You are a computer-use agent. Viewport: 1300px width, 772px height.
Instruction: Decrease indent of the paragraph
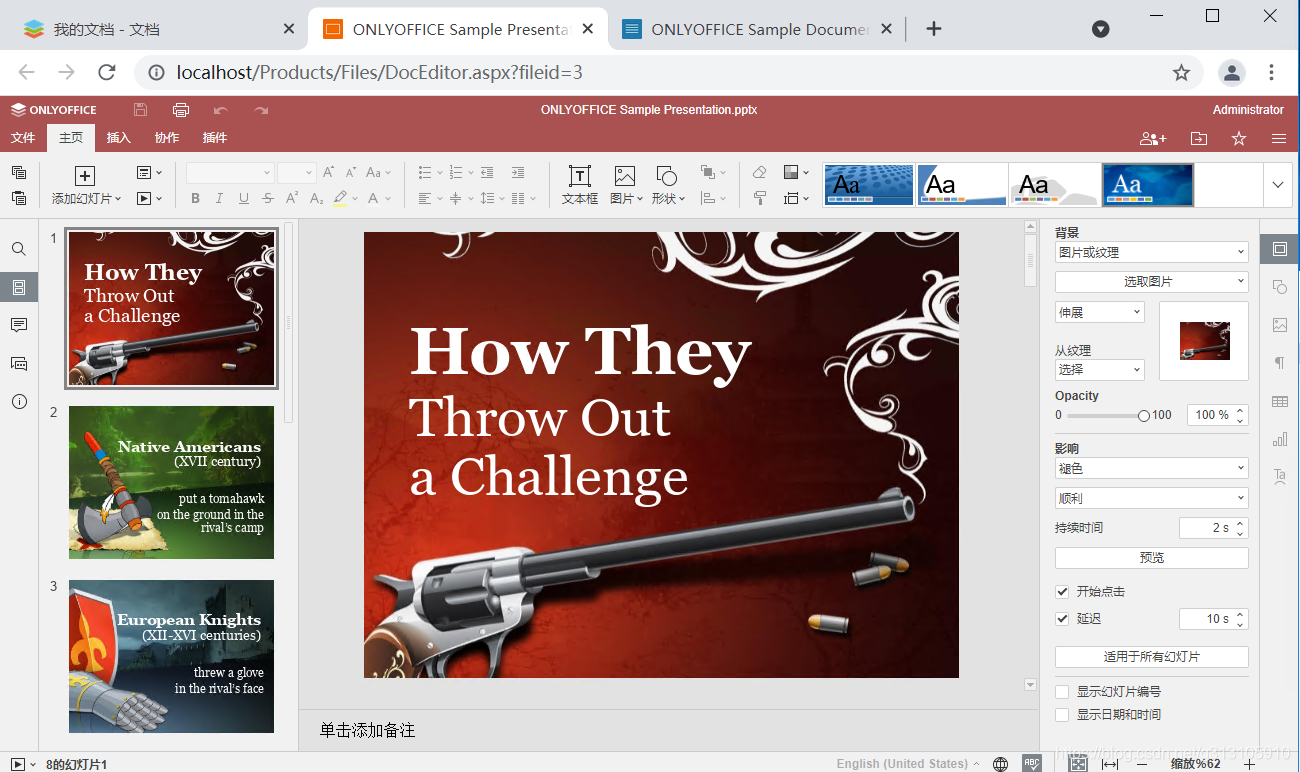487,173
